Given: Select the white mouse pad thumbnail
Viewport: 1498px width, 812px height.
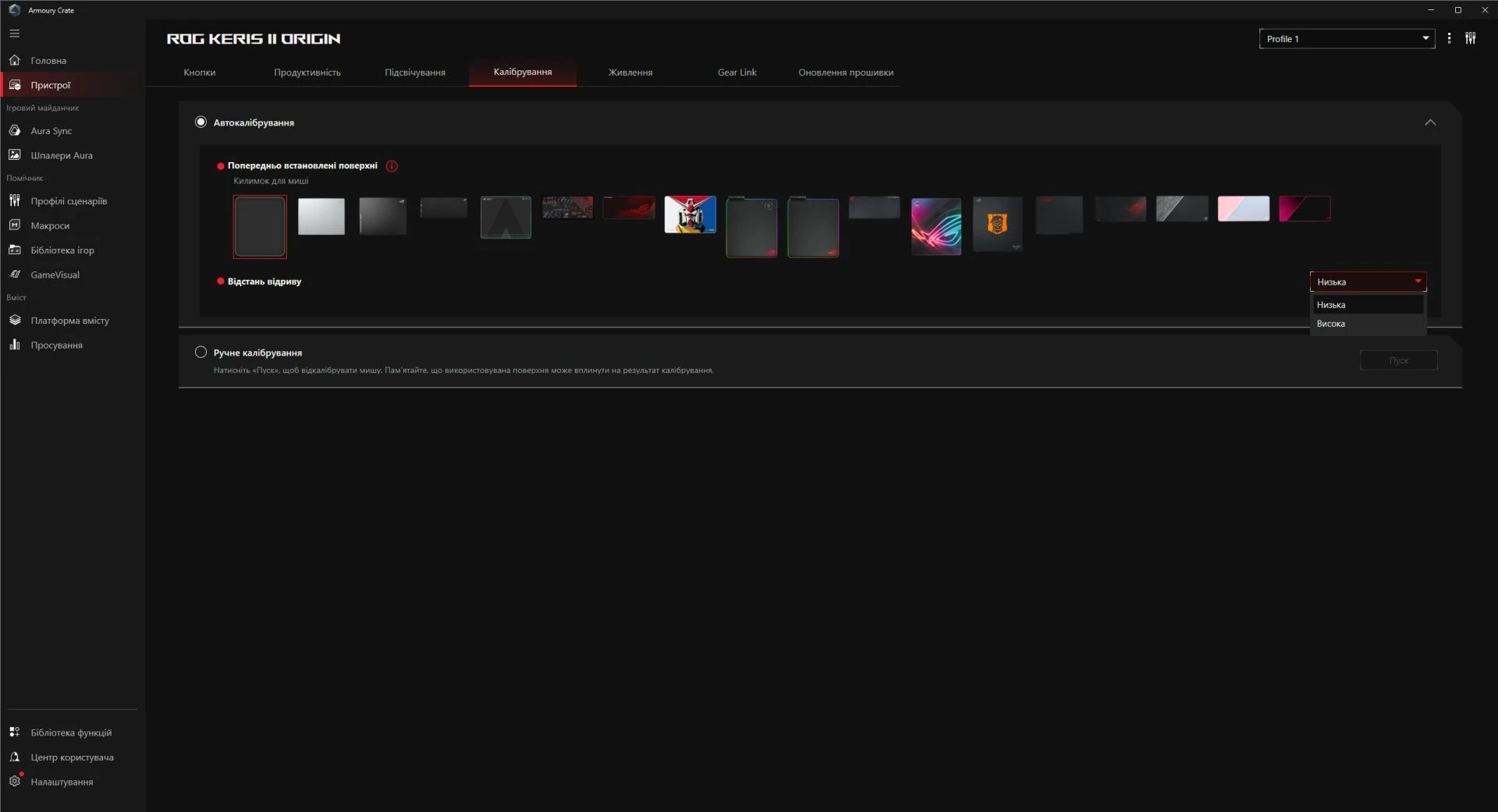Looking at the screenshot, I should point(321,216).
